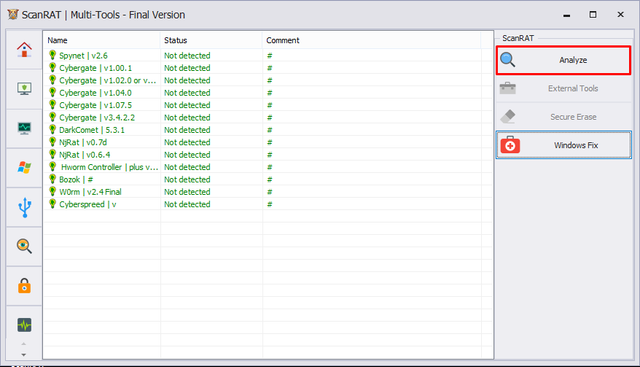Sort list by the Status column
The image size is (640, 367).
(x=211, y=40)
